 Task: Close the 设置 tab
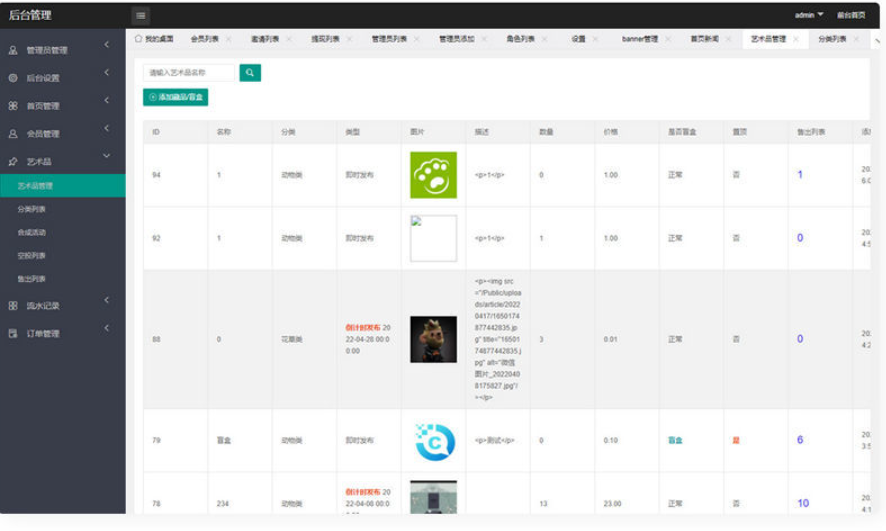click(x=595, y=39)
